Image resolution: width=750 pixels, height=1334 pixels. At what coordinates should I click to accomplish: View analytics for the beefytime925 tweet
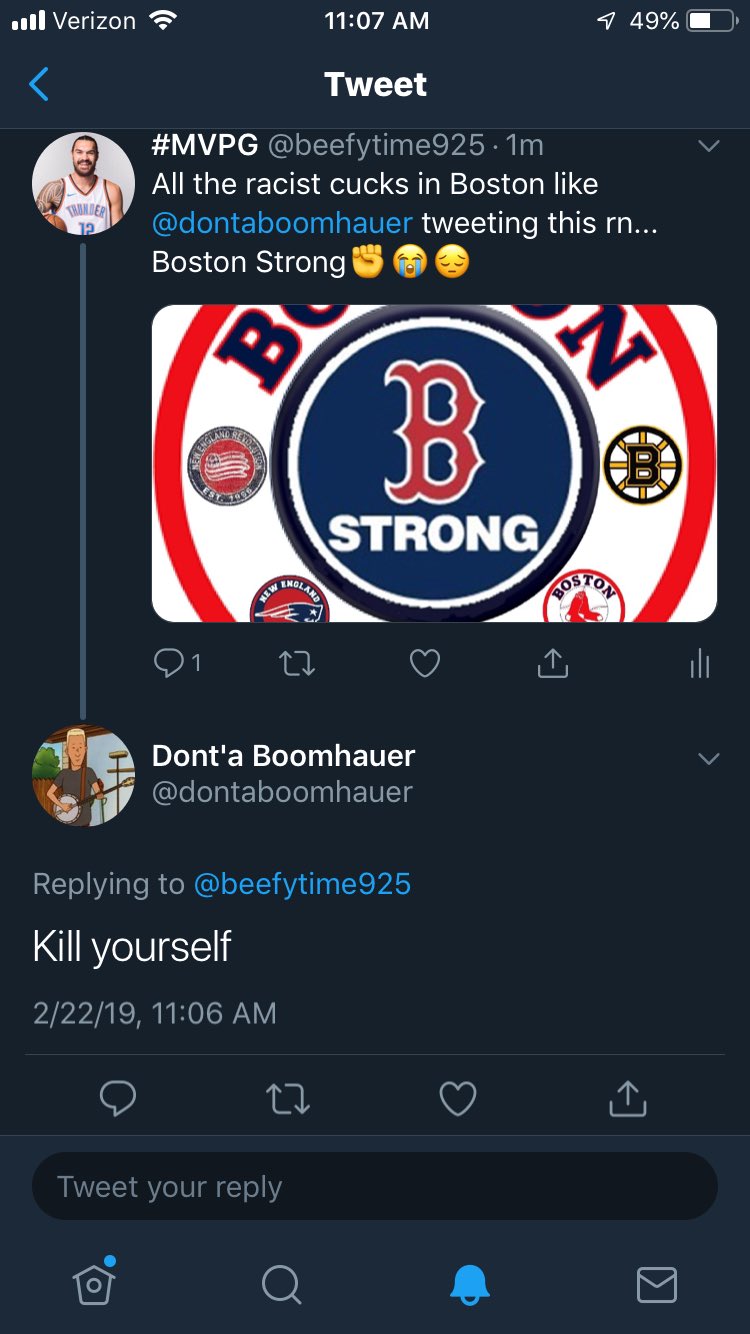click(x=700, y=663)
